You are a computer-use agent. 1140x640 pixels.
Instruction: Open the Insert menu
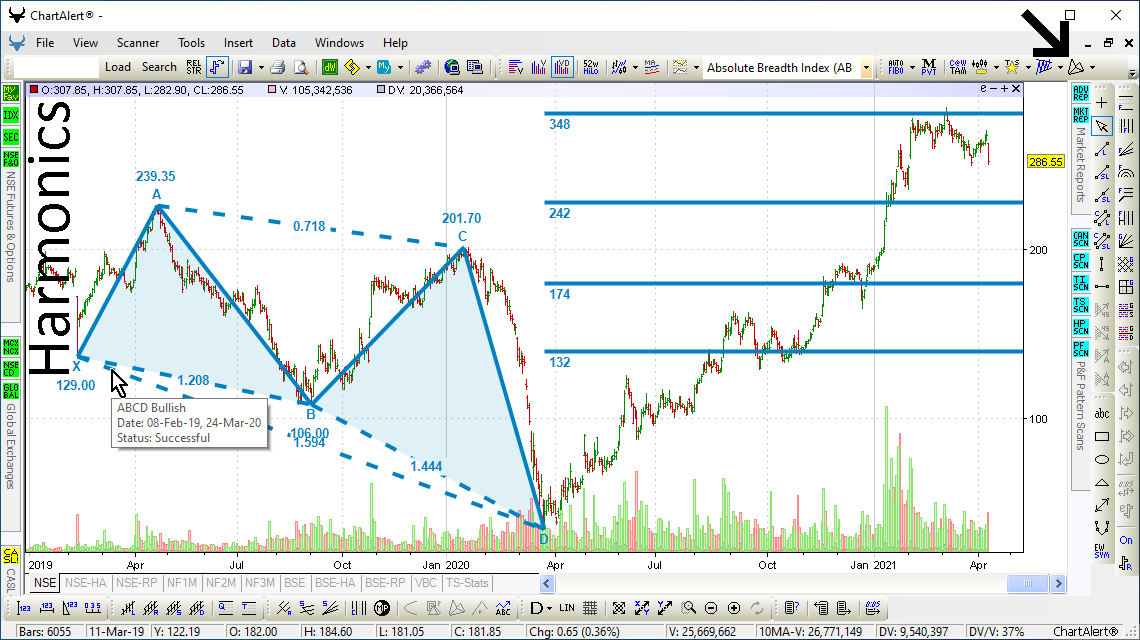click(x=238, y=43)
